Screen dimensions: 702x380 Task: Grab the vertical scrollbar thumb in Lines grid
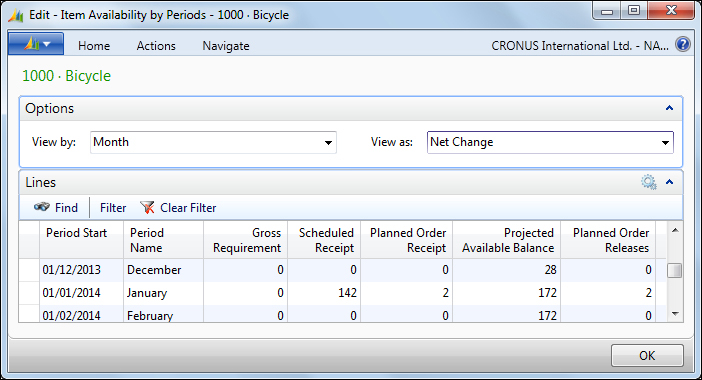(675, 270)
